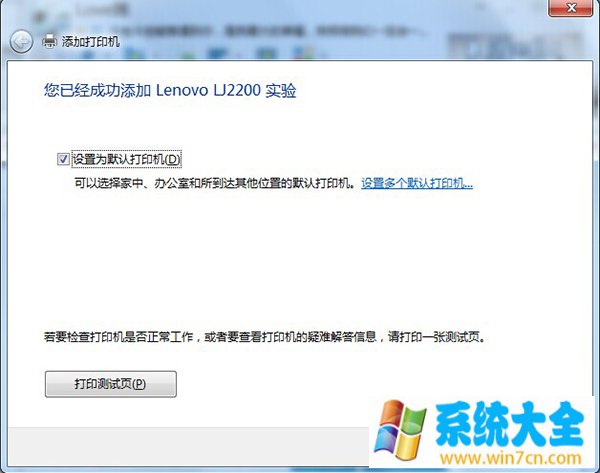600x473 pixels.
Task: Click the gray footer bar of the dialog
Action: (188, 447)
